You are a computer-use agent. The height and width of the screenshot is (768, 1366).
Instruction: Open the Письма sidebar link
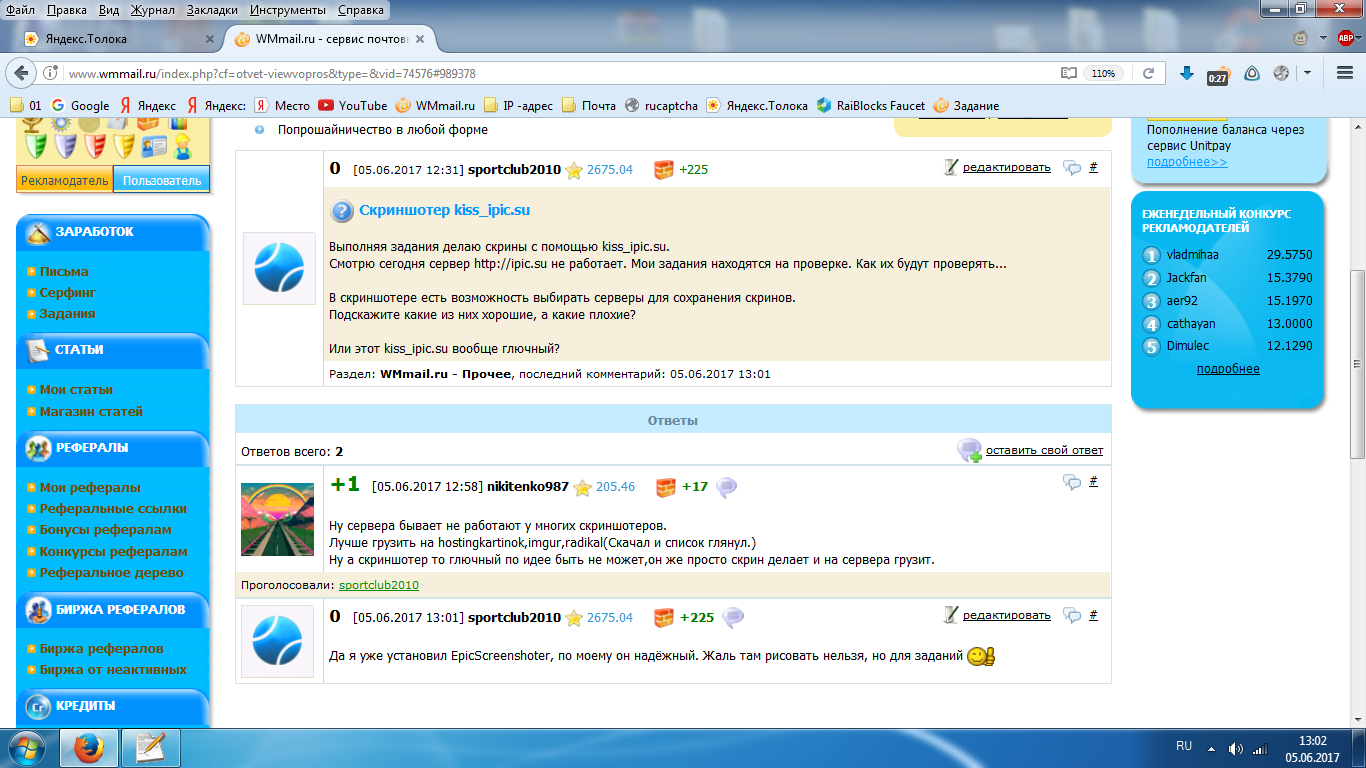(x=64, y=272)
